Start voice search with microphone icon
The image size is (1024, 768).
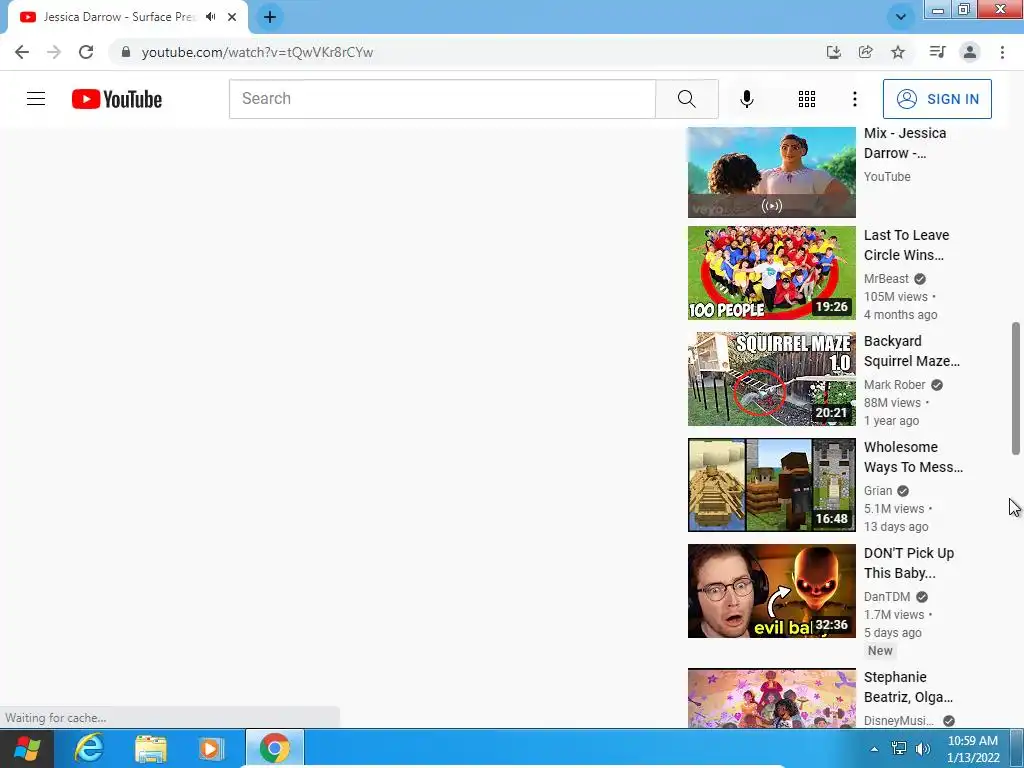[746, 99]
